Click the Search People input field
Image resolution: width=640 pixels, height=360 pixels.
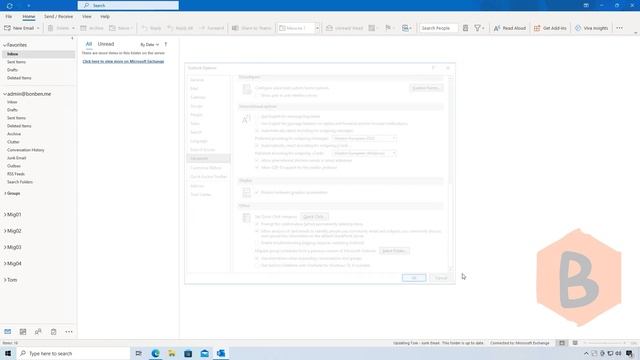438,28
